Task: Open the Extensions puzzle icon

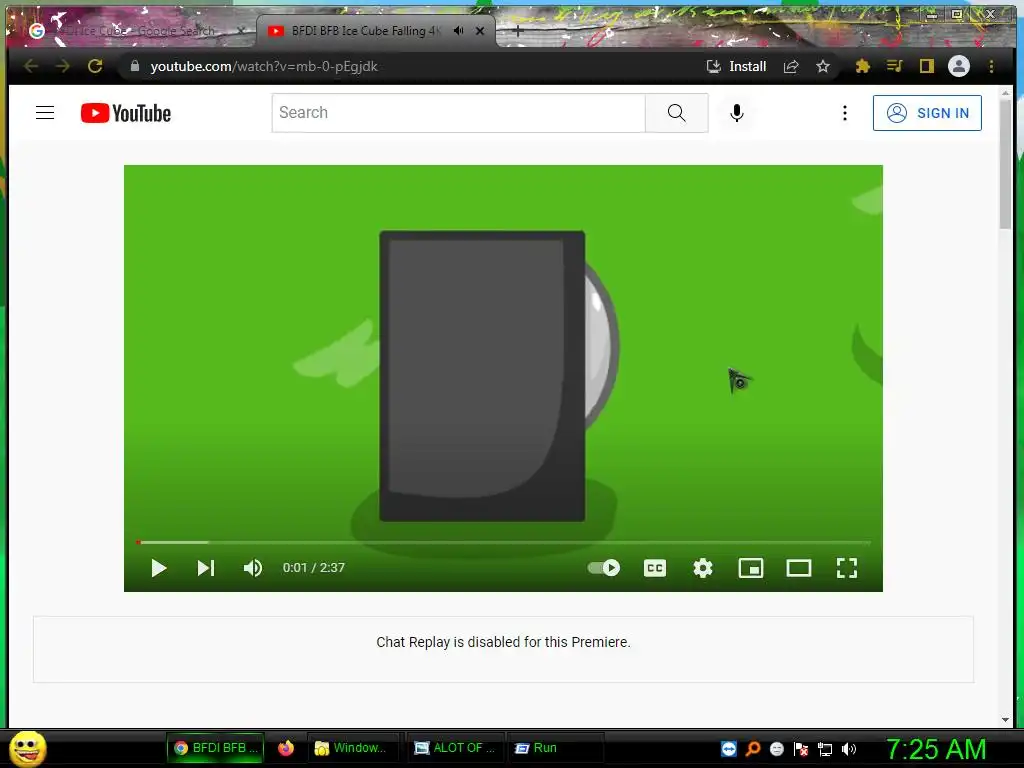Action: pyautogui.click(x=863, y=66)
